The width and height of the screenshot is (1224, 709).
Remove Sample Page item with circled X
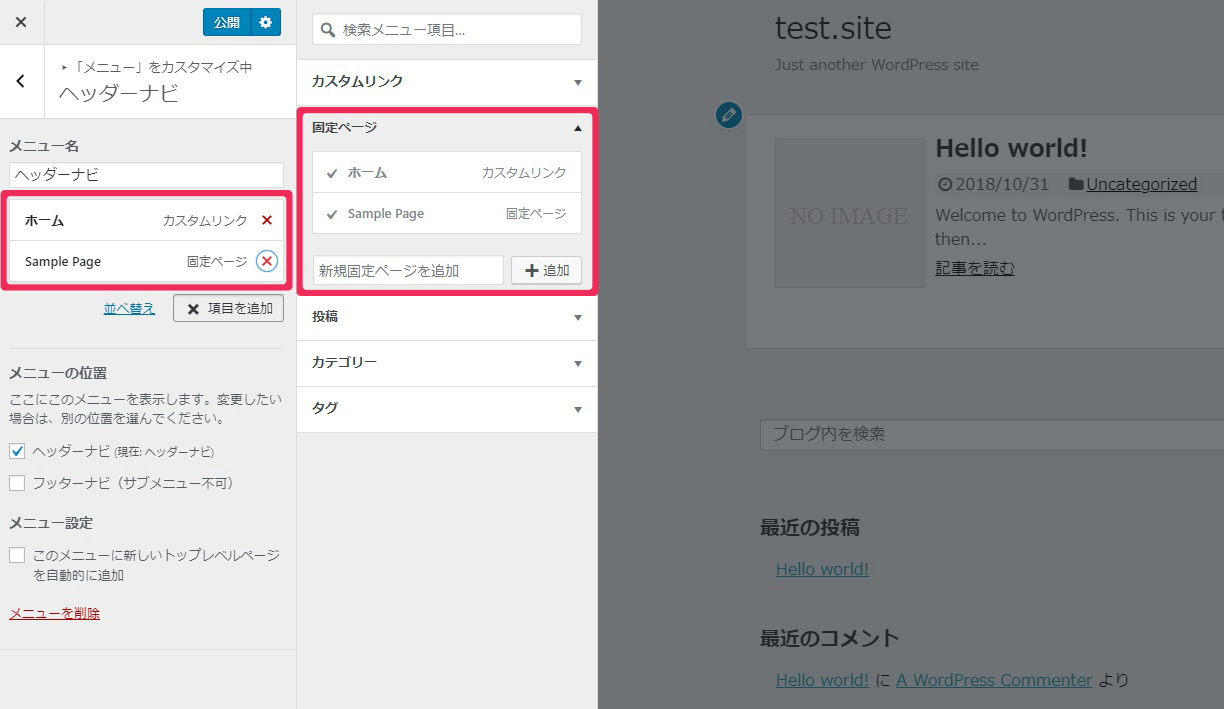point(266,261)
